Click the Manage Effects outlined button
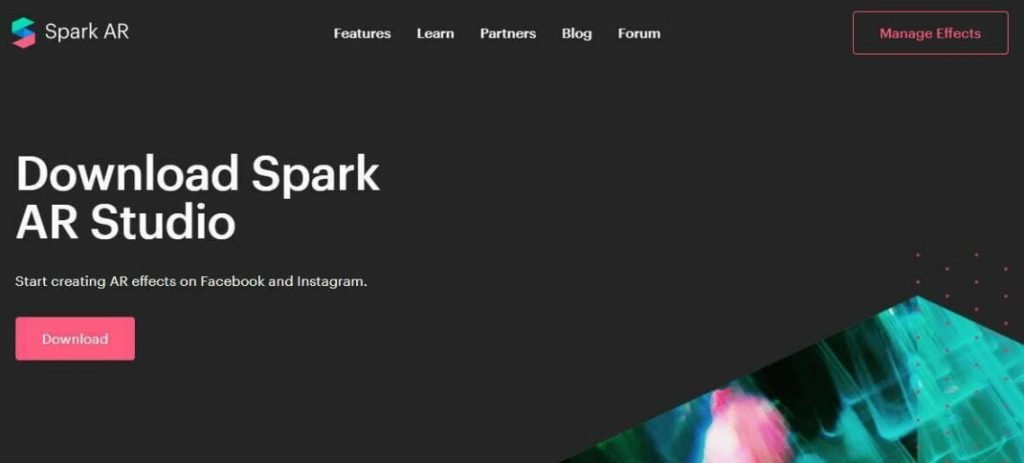Viewport: 1024px width, 463px height. click(930, 33)
